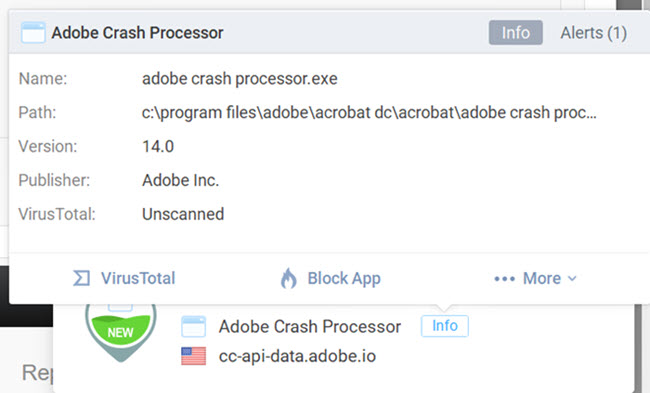Switch to the Alerts (1) tab

click(593, 33)
